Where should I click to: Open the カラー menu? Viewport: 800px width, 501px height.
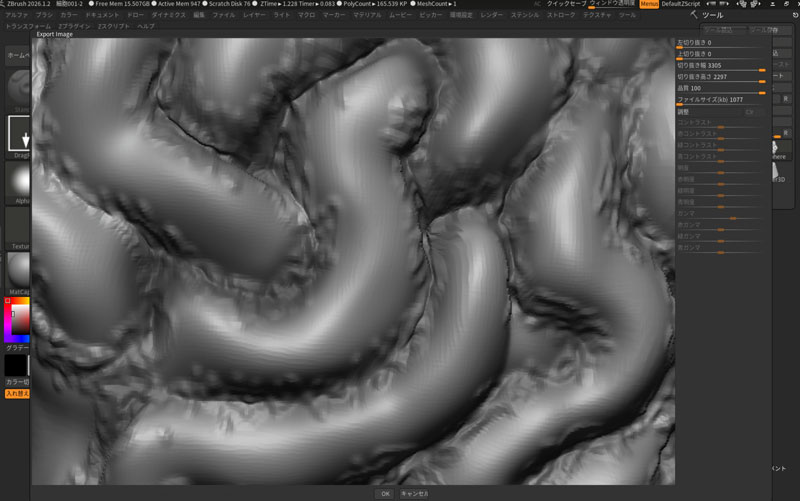pyautogui.click(x=68, y=15)
